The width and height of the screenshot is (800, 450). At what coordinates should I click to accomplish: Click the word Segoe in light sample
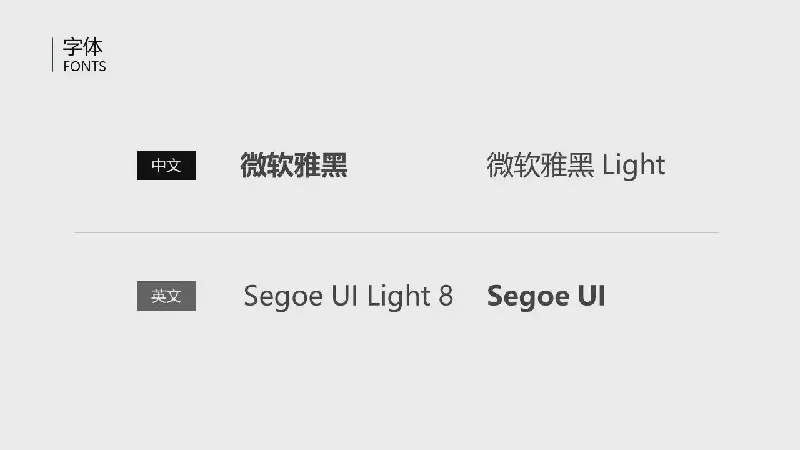point(283,297)
